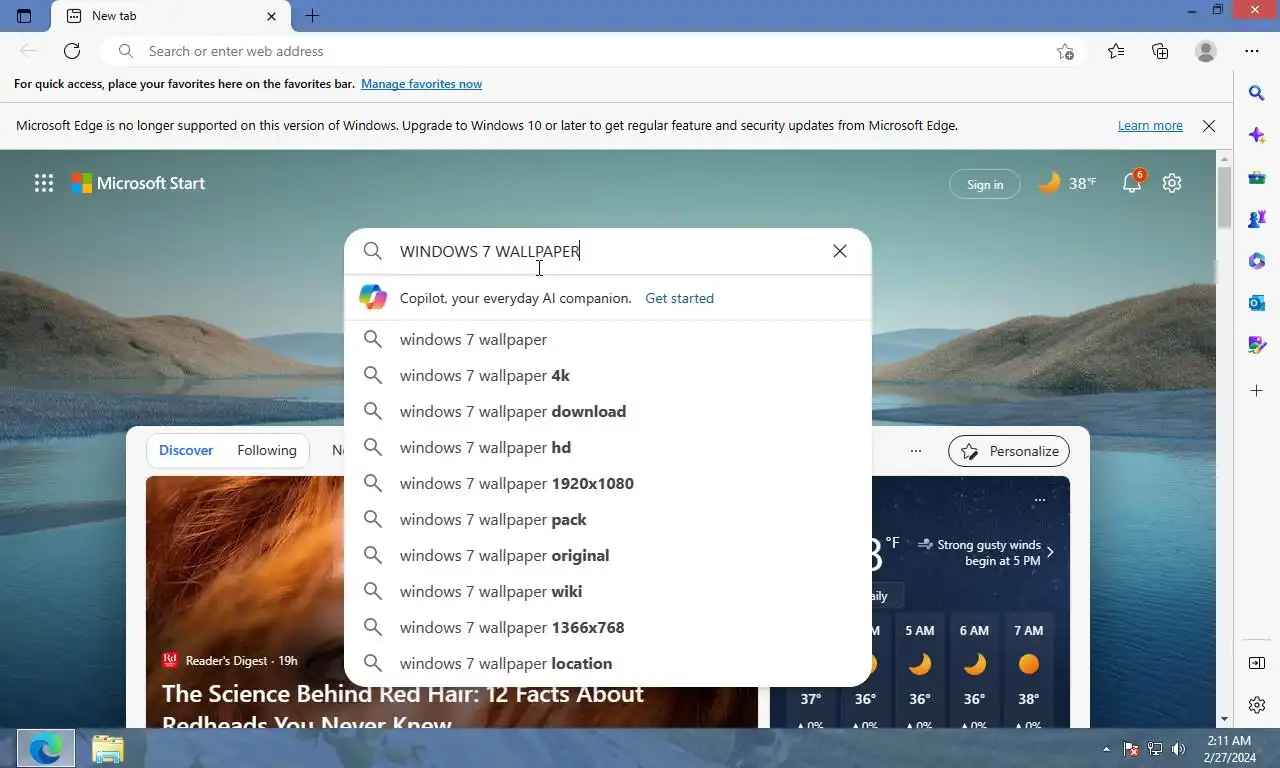Viewport: 1280px width, 768px height.
Task: Open sidebar Outlook icon
Action: [x=1257, y=303]
